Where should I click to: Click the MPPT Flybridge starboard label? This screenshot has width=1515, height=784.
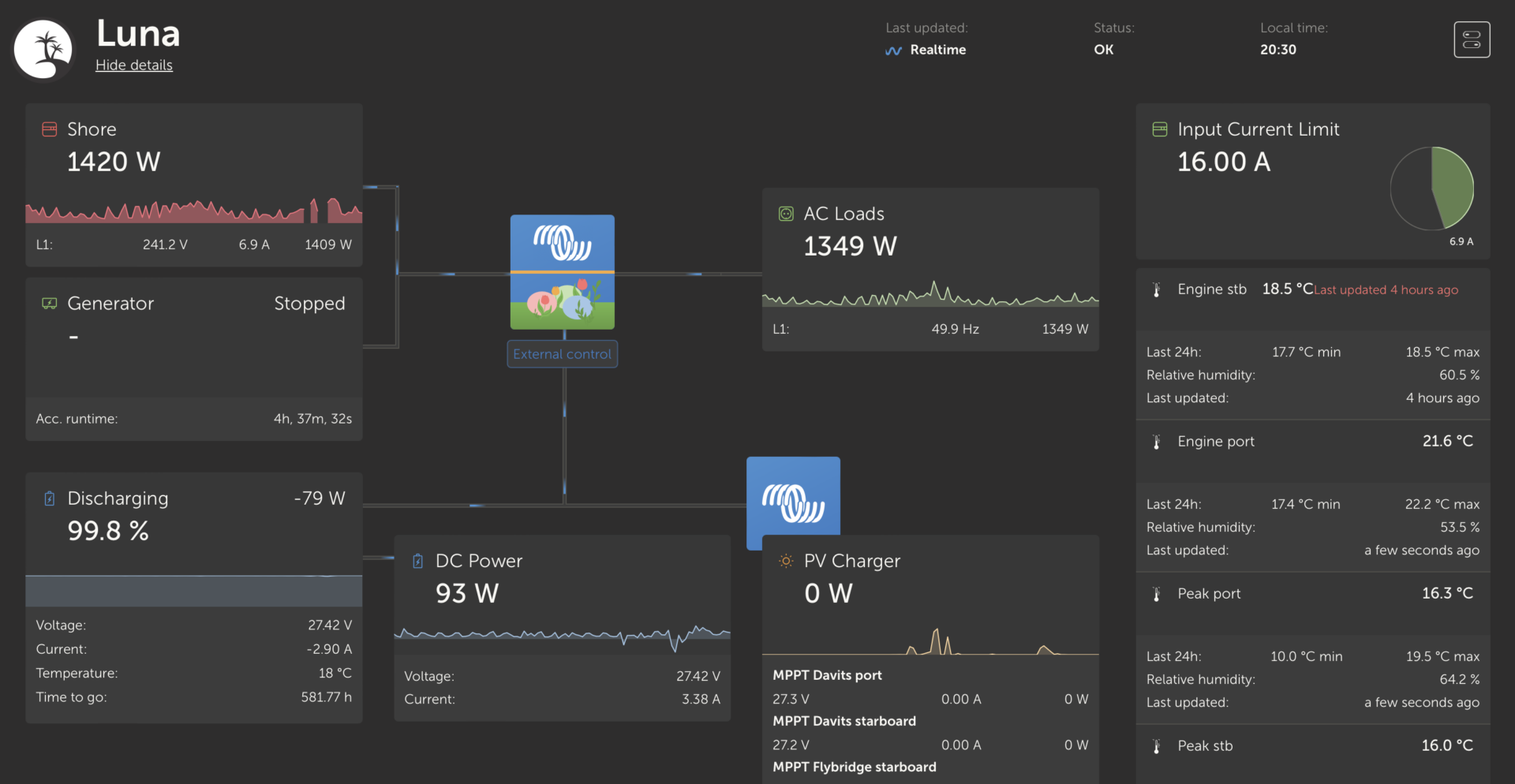pos(855,767)
